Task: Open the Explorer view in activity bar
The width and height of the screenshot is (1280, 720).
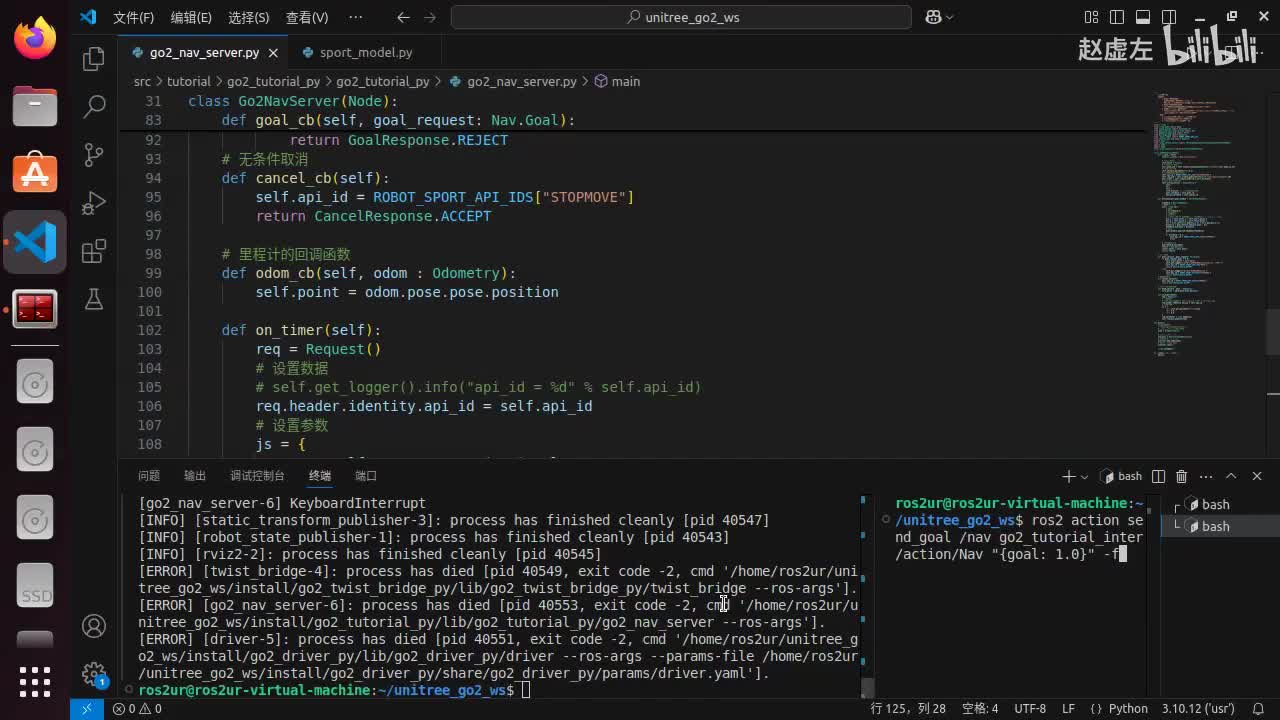Action: pos(94,59)
